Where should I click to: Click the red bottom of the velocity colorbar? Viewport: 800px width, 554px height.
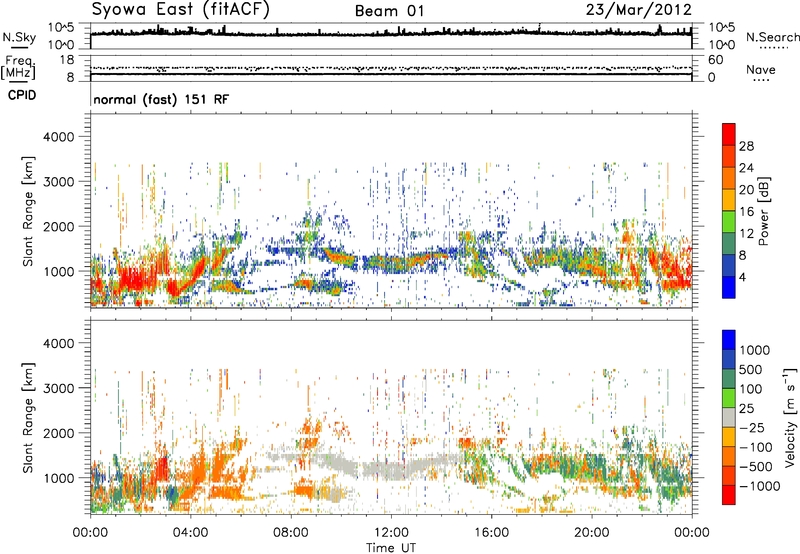729,495
